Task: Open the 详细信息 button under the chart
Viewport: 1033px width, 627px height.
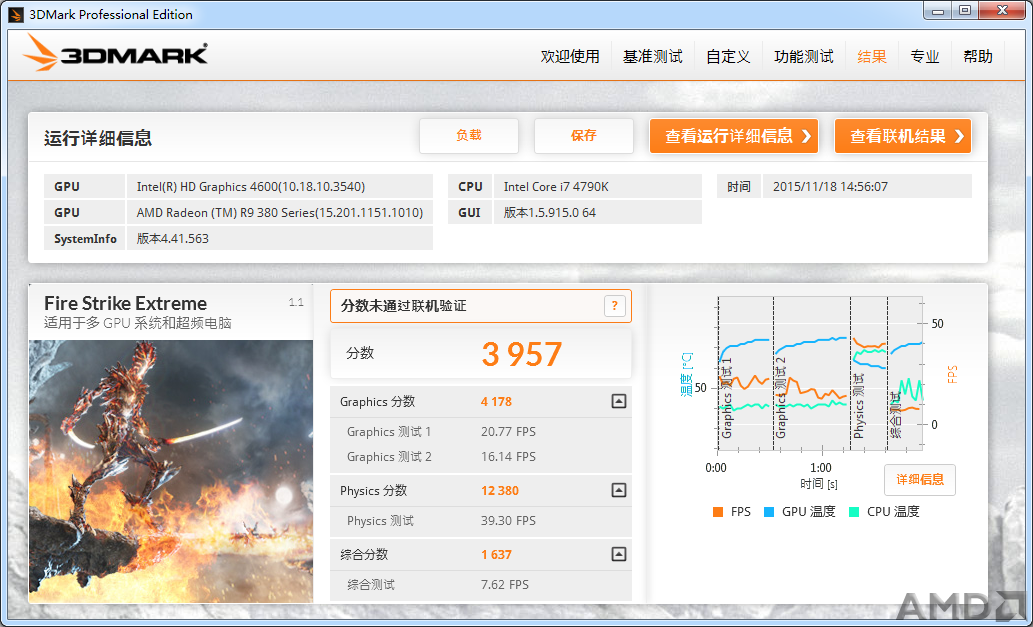Action: tap(920, 479)
